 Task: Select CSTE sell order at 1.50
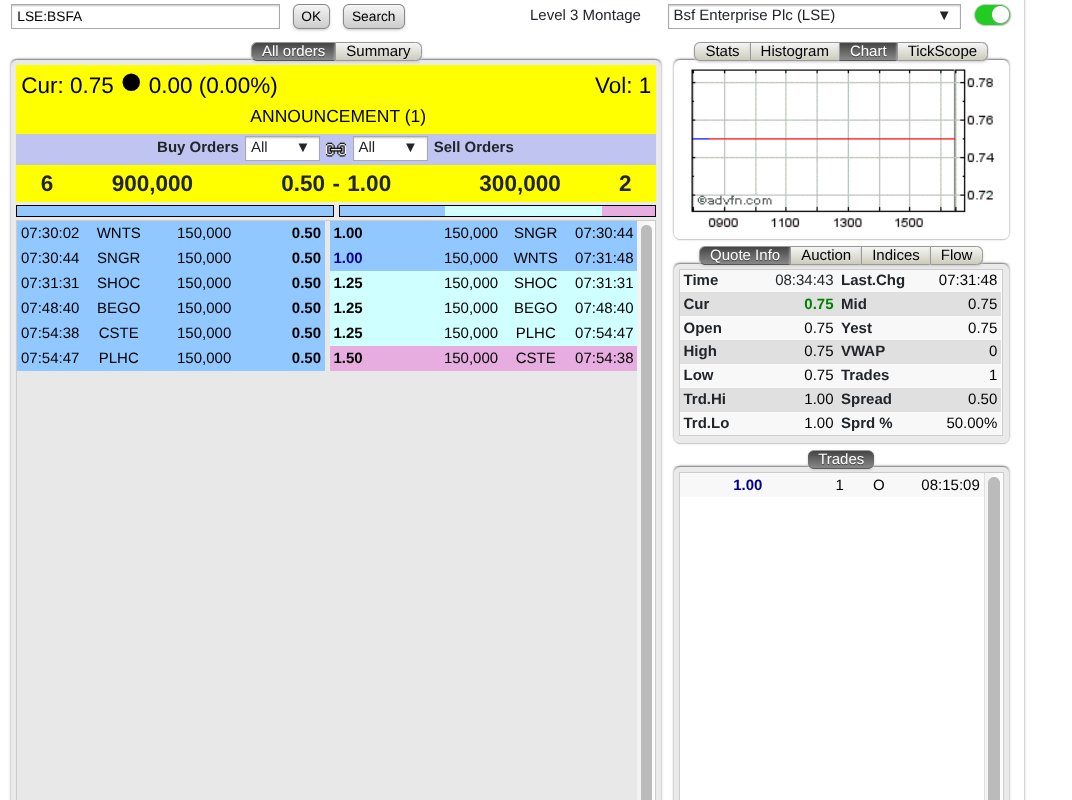click(x=483, y=358)
